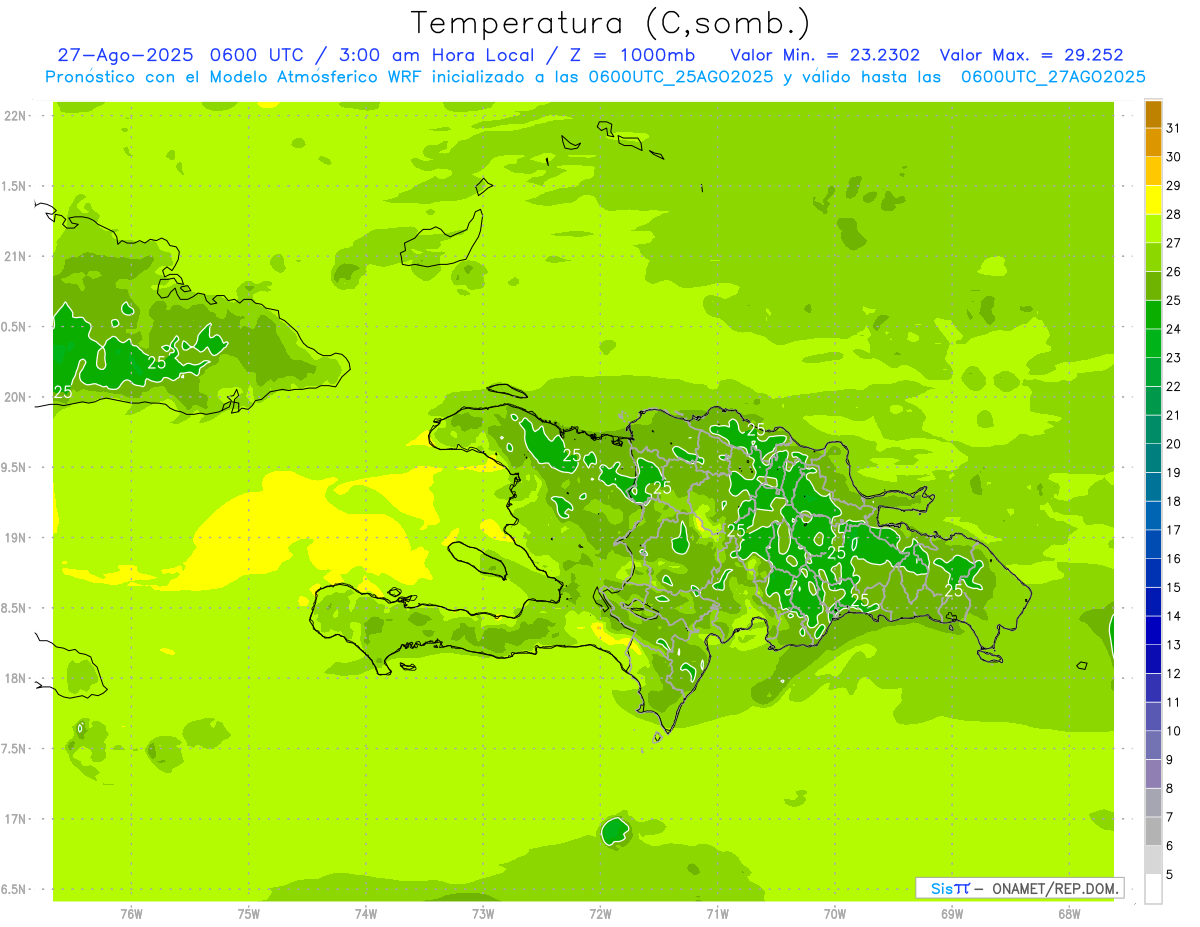
Task: Click the '21N' latitude axis label
Action: pyautogui.click(x=16, y=257)
